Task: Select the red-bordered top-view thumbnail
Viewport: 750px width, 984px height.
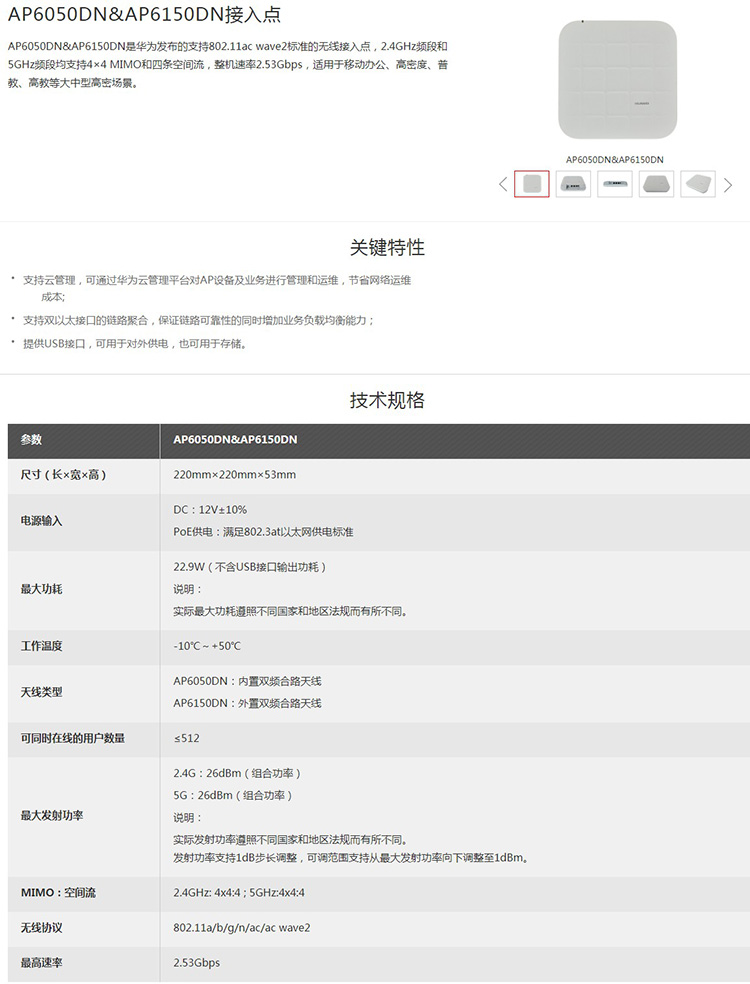Action: click(x=532, y=184)
